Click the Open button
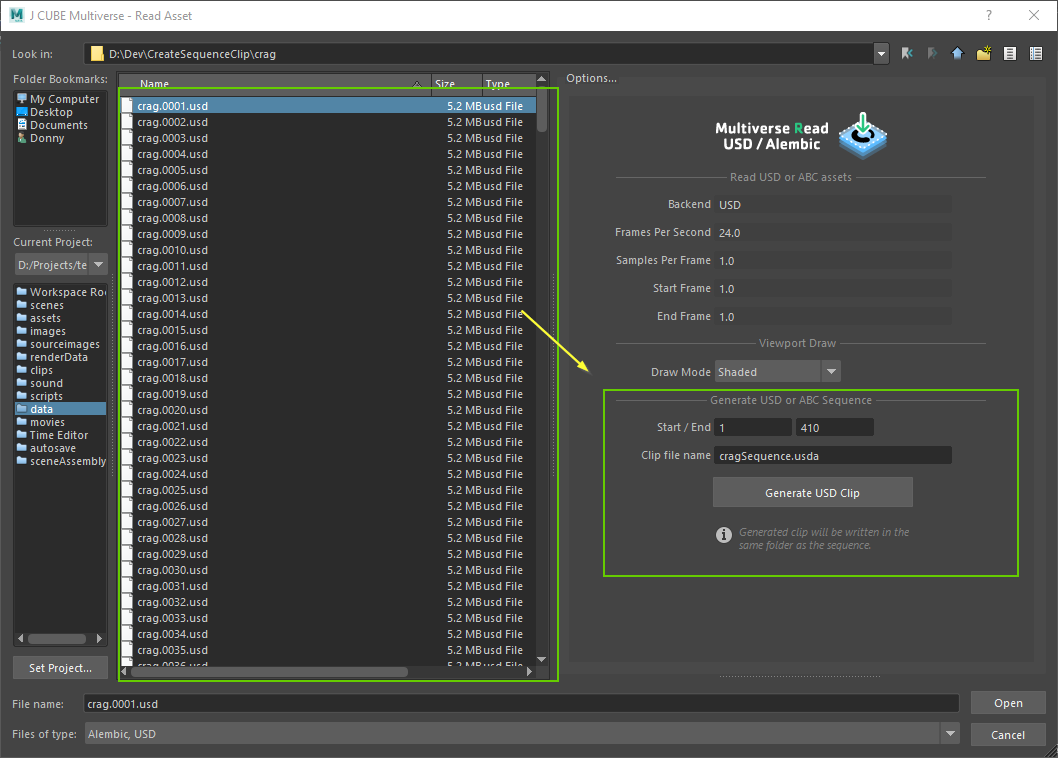This screenshot has height=758, width=1058. point(1008,703)
